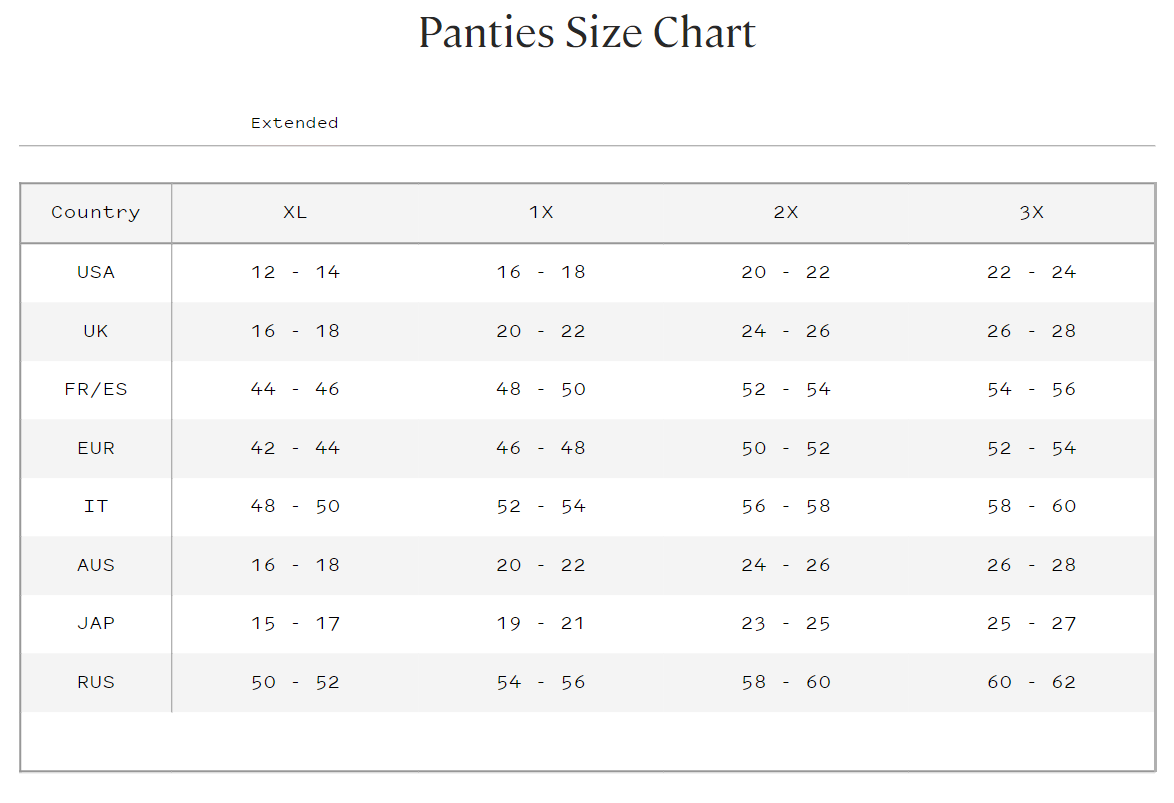Click USA XL cell showing 12 - 14

pos(295,272)
